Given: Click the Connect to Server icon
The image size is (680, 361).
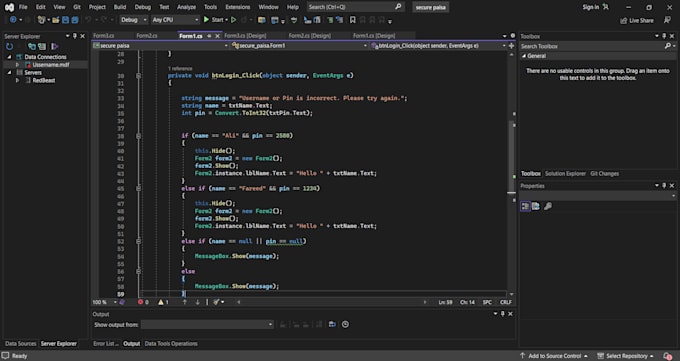Looking at the screenshot, I should pos(42,46).
